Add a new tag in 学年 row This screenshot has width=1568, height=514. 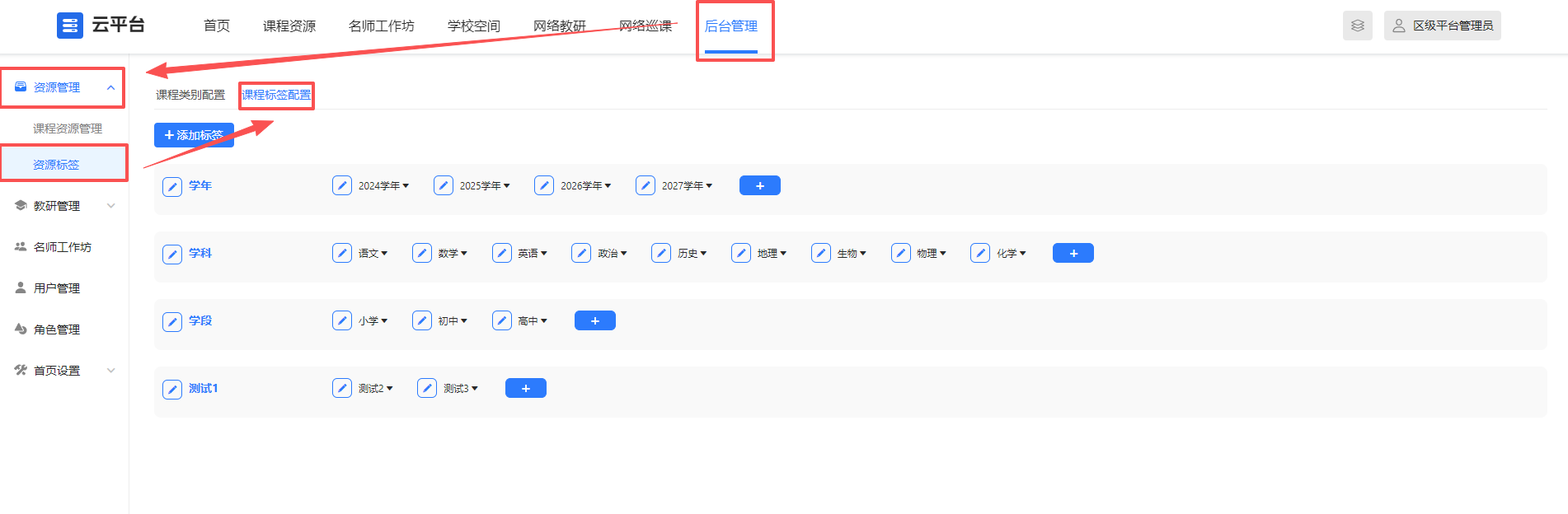click(x=759, y=185)
